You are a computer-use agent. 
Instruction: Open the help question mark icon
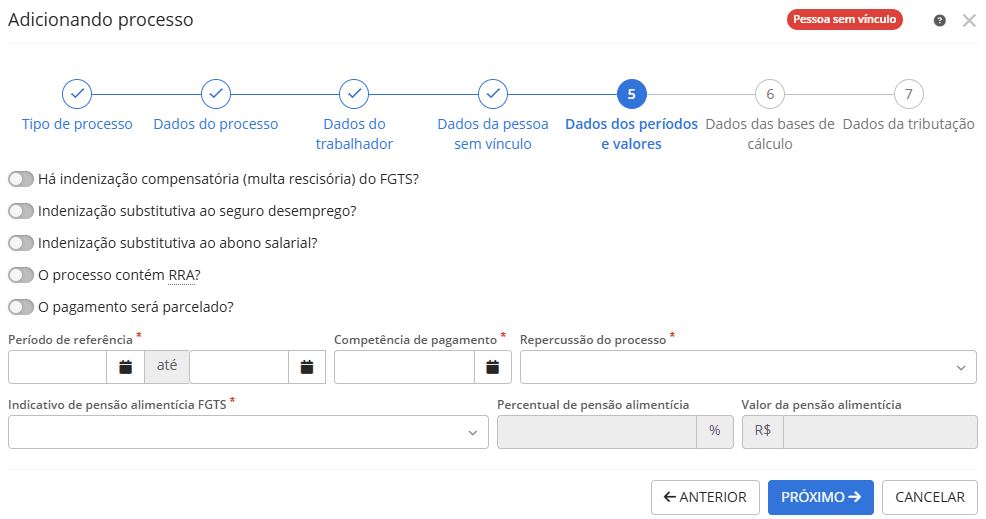coord(940,20)
